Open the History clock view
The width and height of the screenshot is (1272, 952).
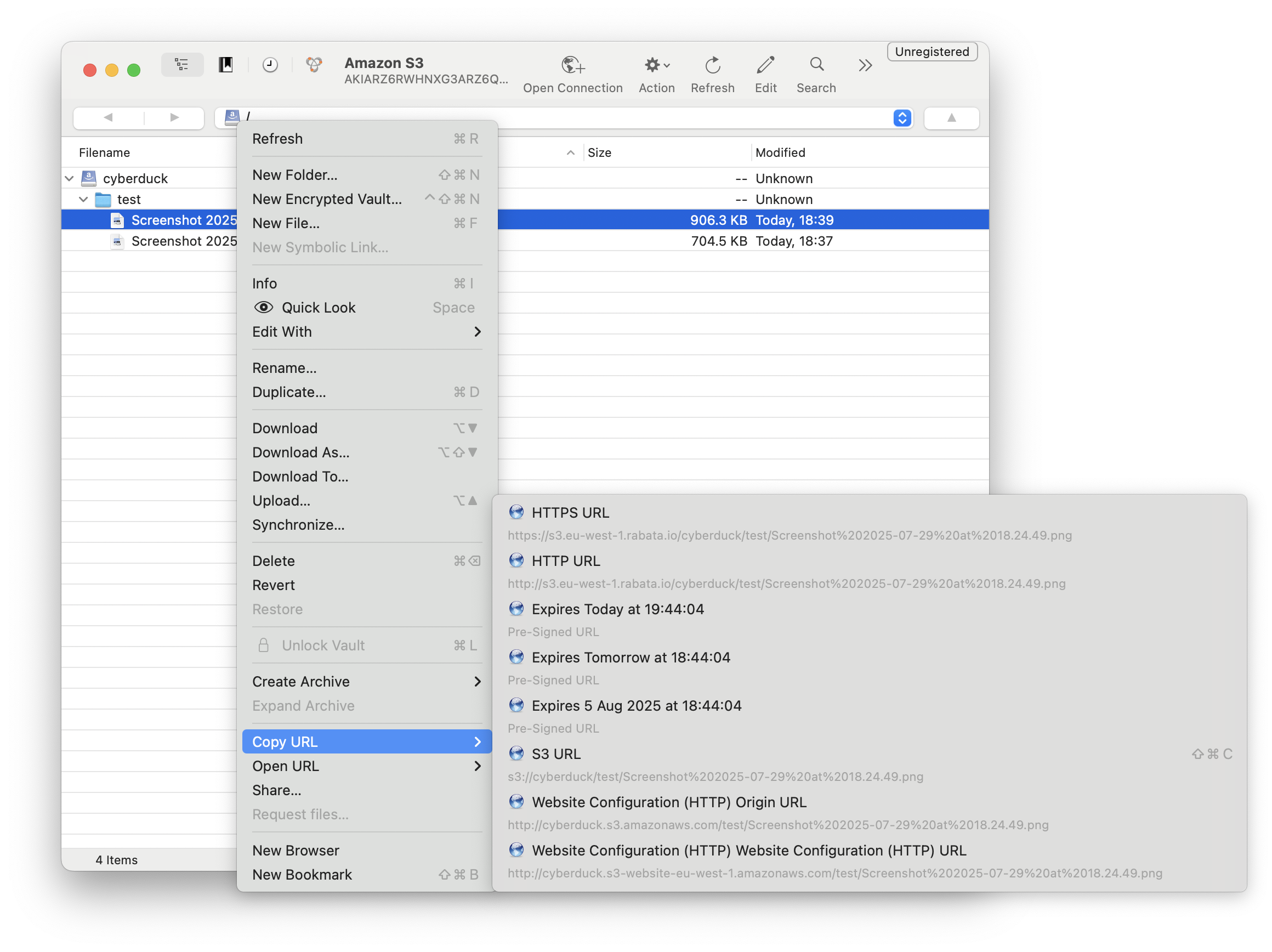coord(270,65)
